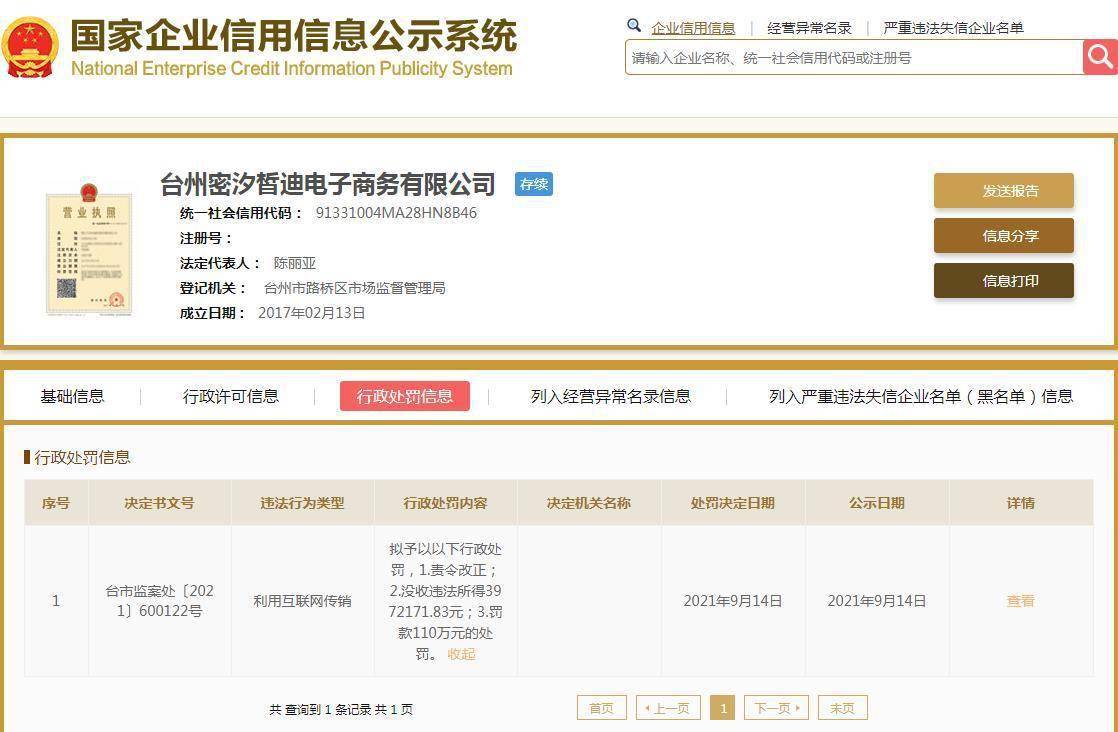Viewport: 1118px width, 732px height.
Task: Click the 严重违法失信企业名单 navigation link
Action: coord(950,27)
